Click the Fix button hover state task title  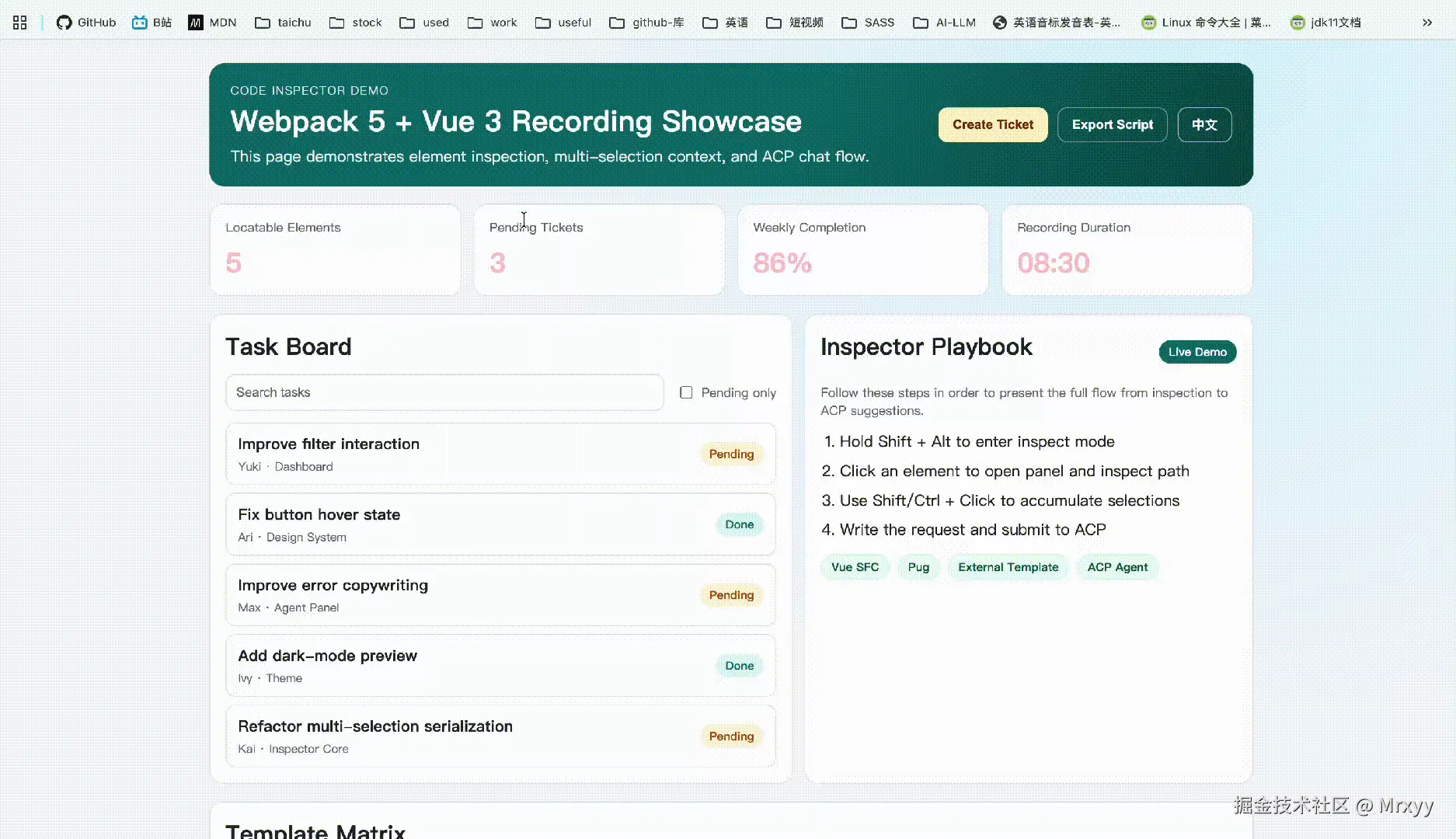pos(319,514)
